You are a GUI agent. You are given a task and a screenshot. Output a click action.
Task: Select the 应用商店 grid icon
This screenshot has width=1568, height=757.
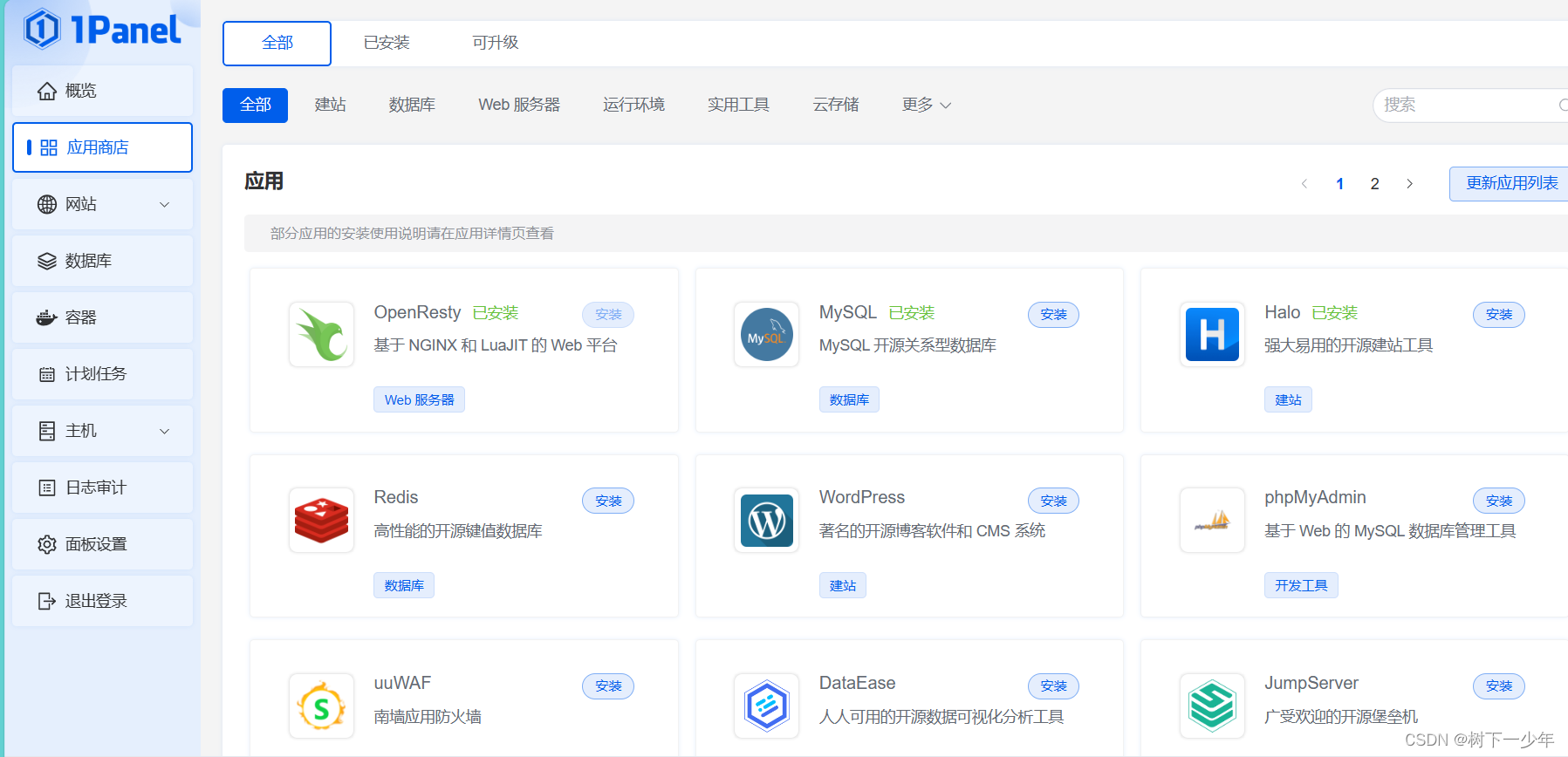click(49, 147)
